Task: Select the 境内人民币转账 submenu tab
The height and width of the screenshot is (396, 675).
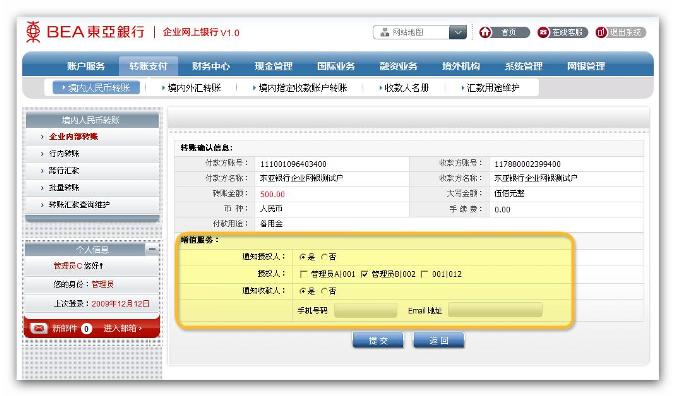Action: coord(96,88)
